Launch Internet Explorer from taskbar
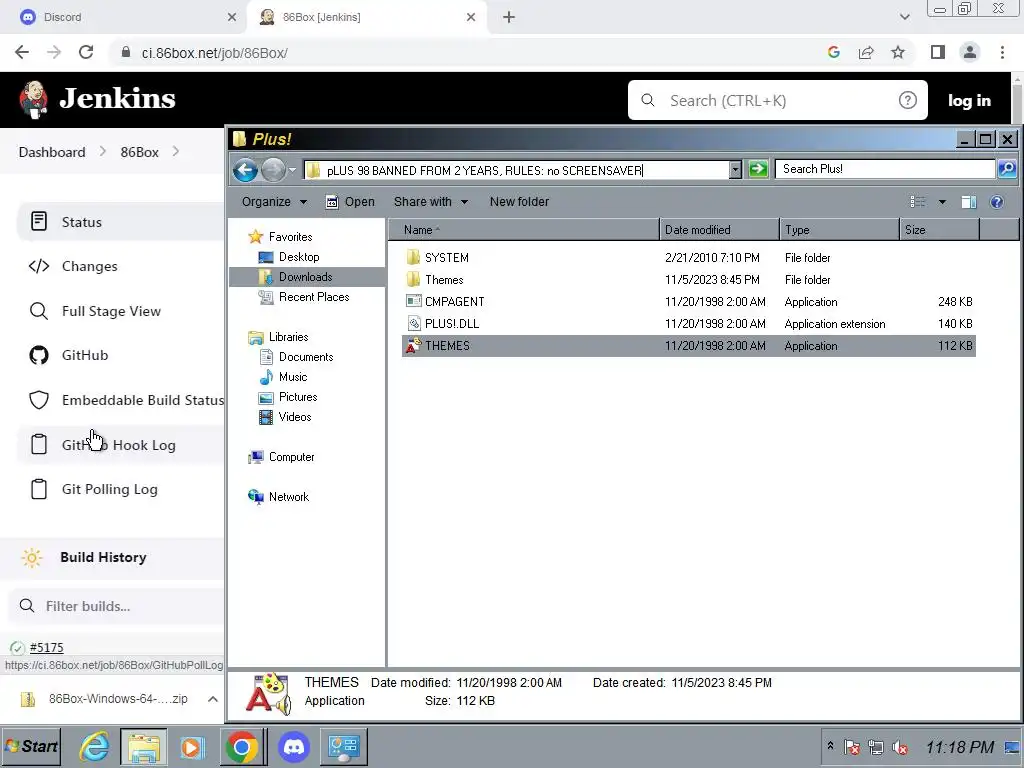 [94, 746]
